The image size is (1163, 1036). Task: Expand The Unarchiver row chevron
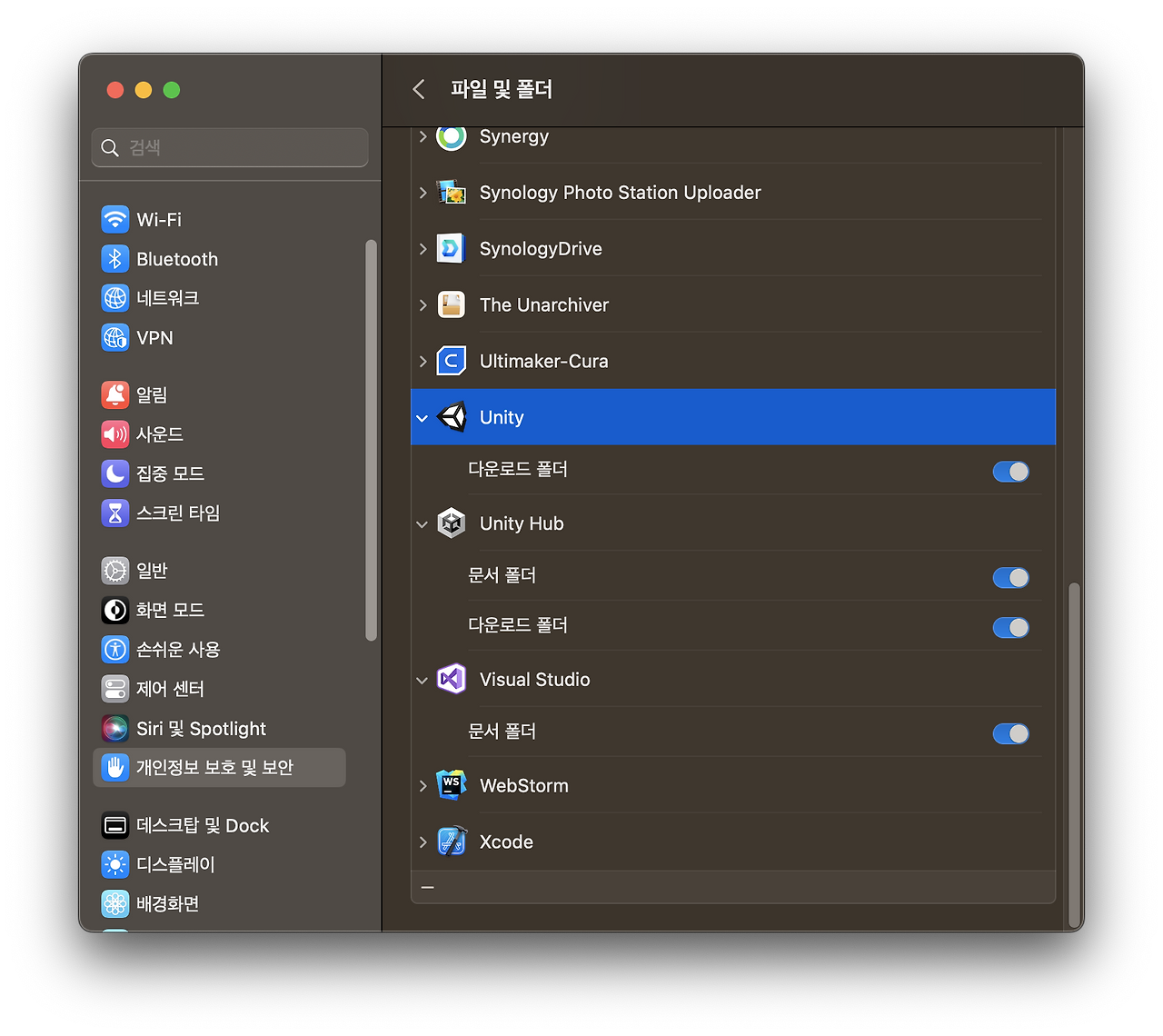(422, 305)
